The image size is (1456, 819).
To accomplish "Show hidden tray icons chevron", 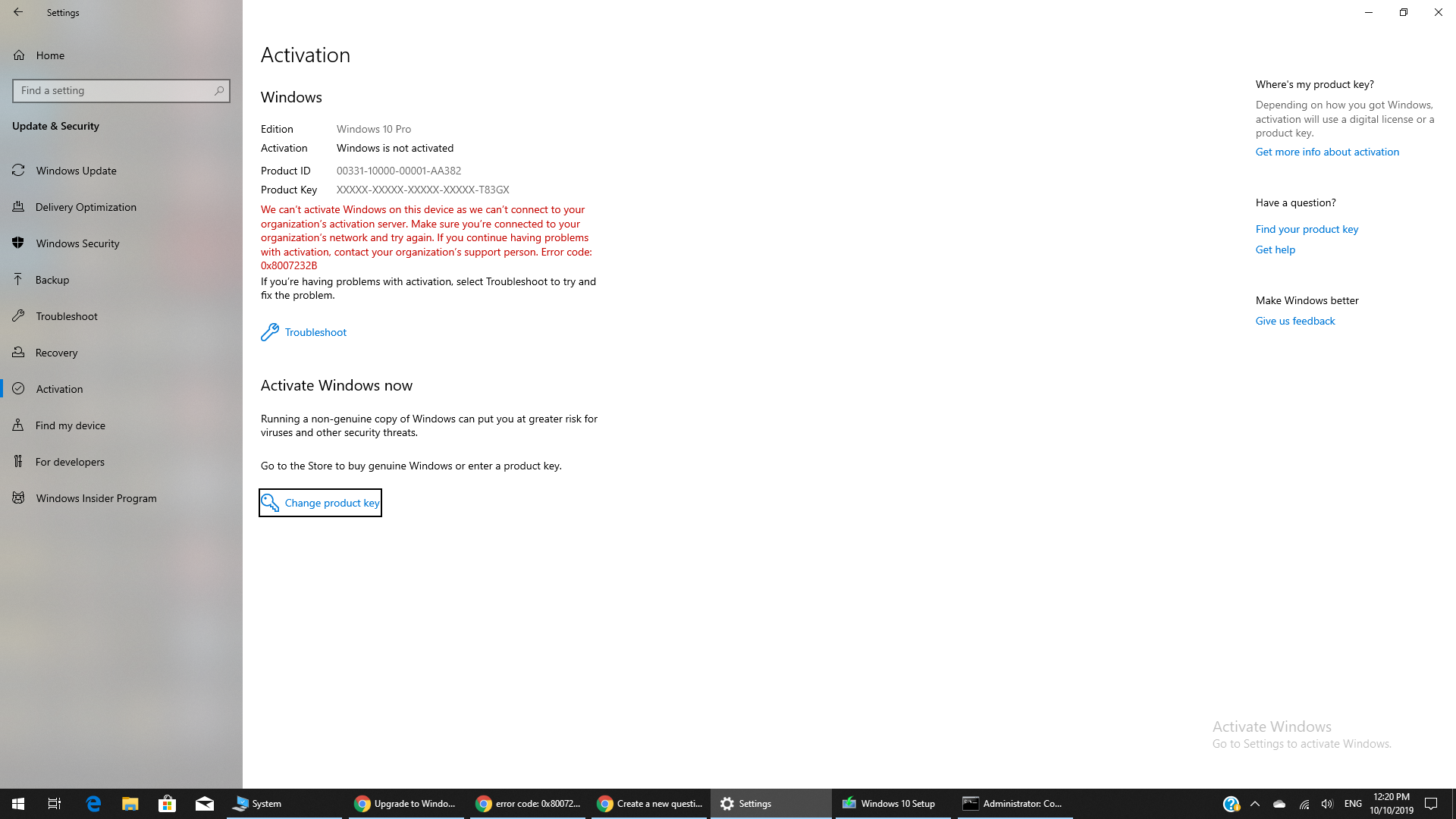I will pos(1255,804).
